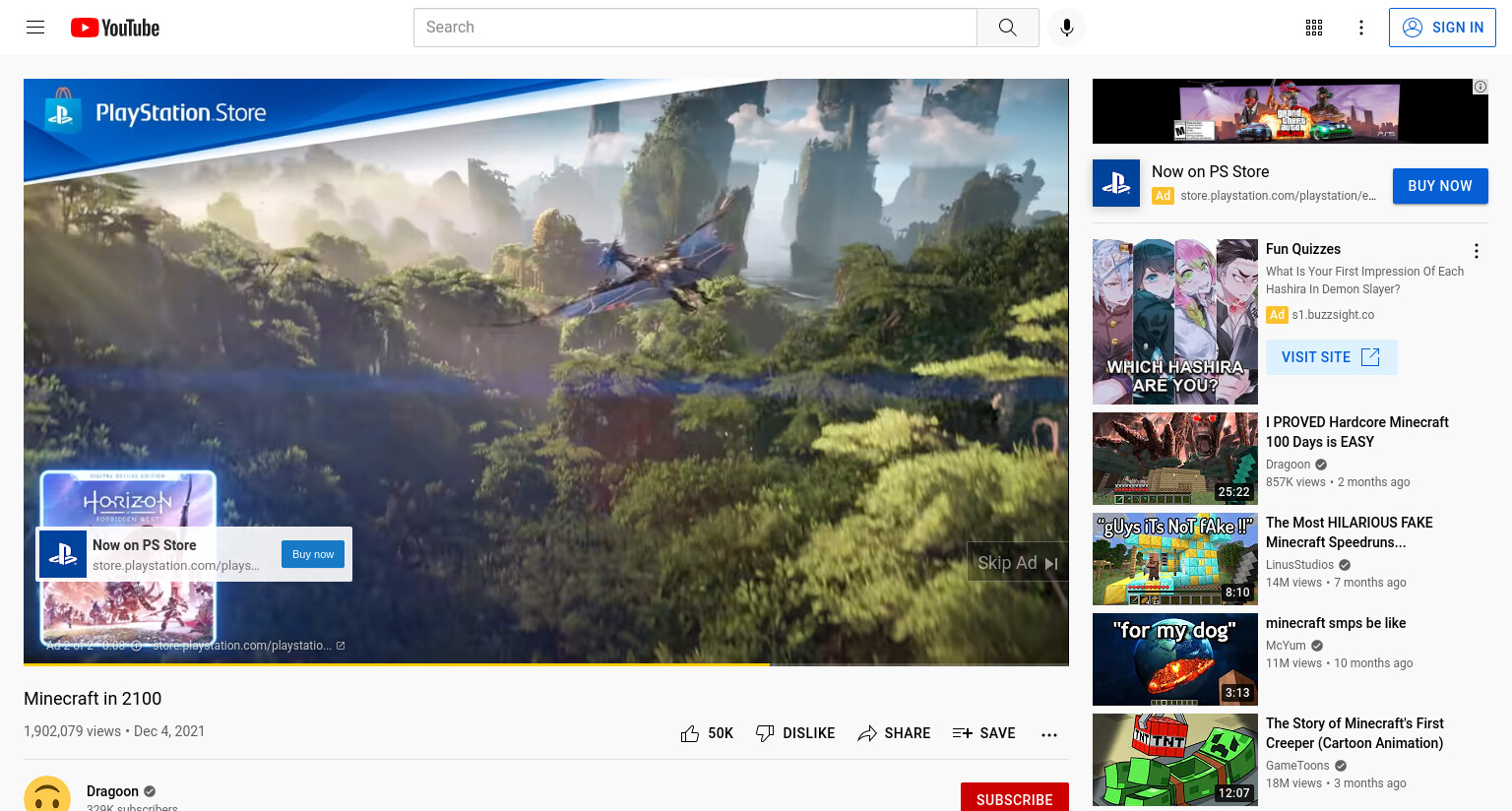Image resolution: width=1512 pixels, height=811 pixels.
Task: Open the McYum channel name
Action: point(1286,646)
